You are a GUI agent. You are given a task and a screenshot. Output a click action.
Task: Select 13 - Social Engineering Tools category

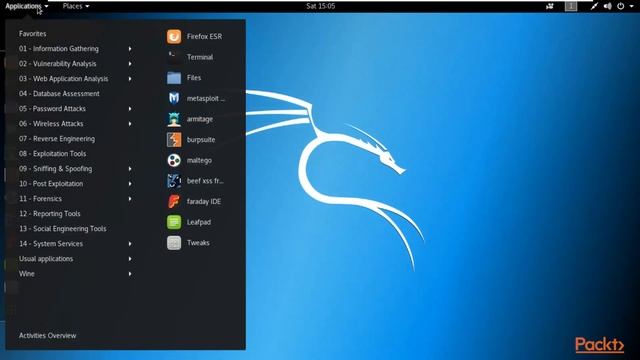[62, 229]
